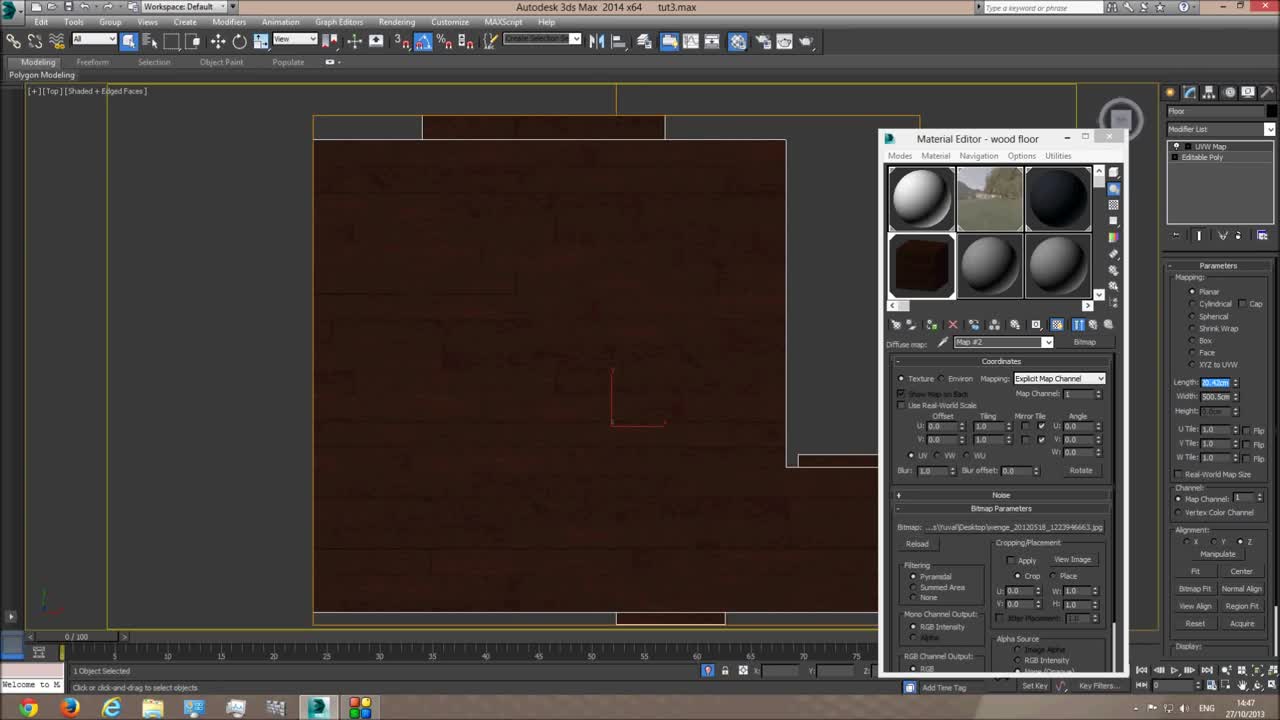Screen dimensions: 1280x720
Task: Open the Graph Editors menu
Action: click(x=339, y=22)
